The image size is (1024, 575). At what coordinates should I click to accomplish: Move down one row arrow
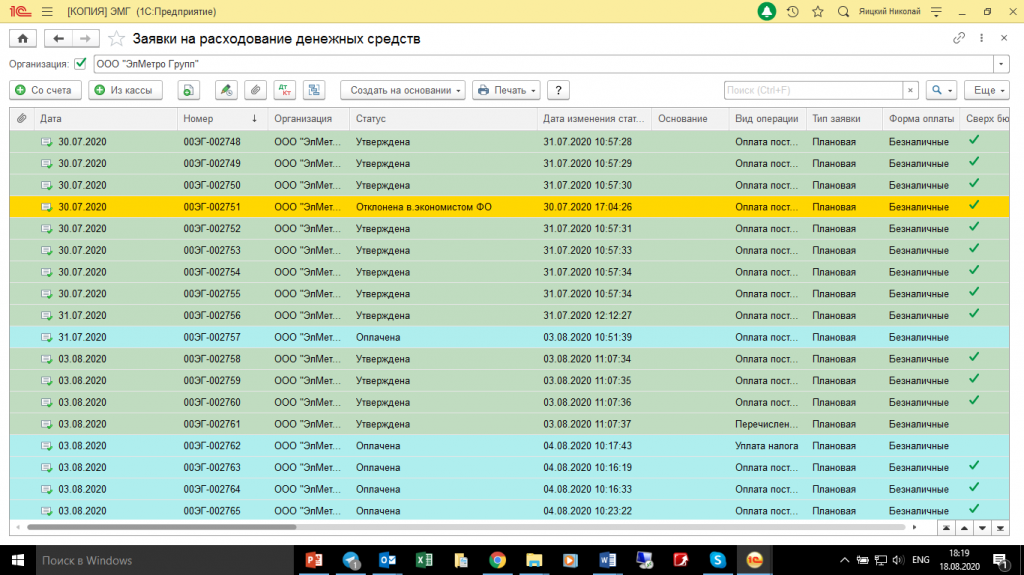(x=982, y=528)
